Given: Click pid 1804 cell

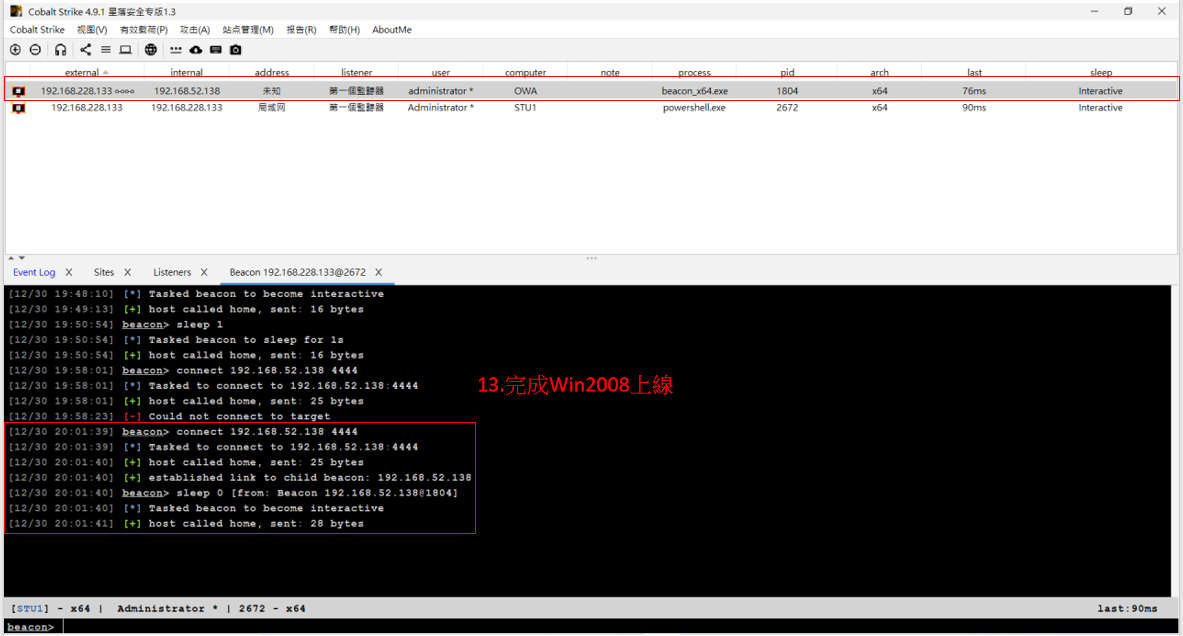Looking at the screenshot, I should click(787, 91).
